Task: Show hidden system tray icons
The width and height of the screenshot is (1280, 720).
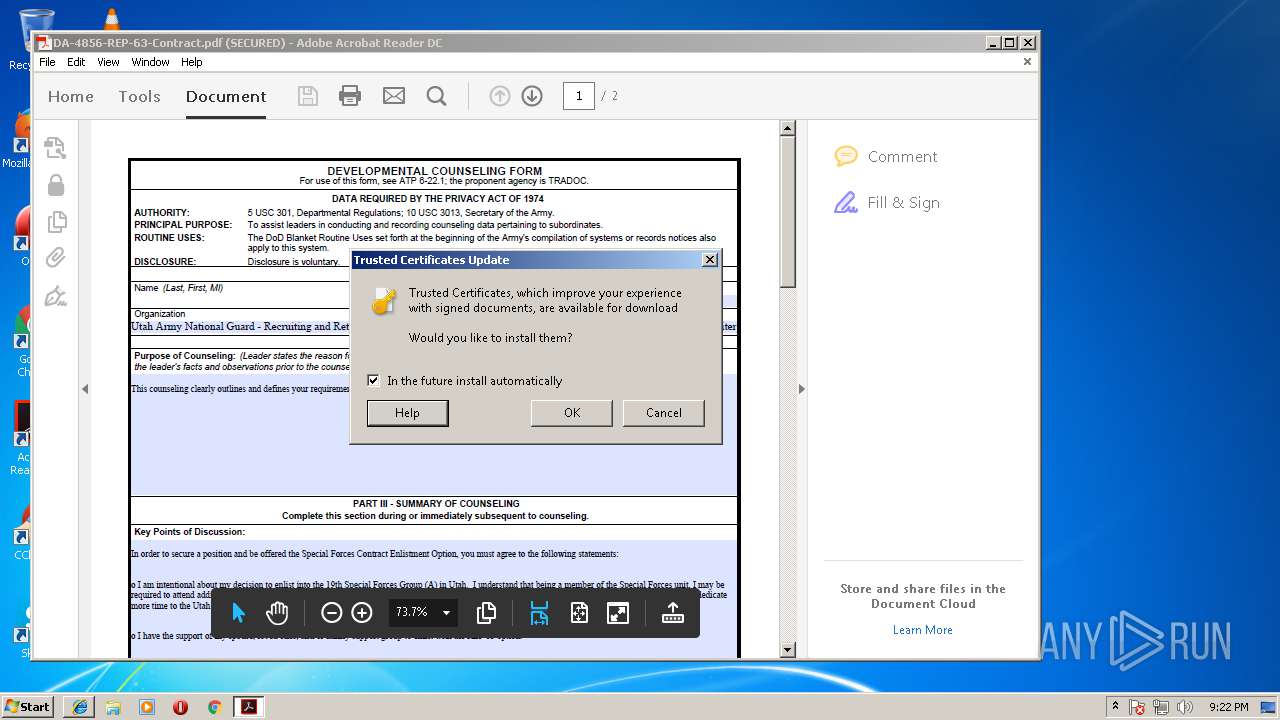Action: click(x=1115, y=706)
